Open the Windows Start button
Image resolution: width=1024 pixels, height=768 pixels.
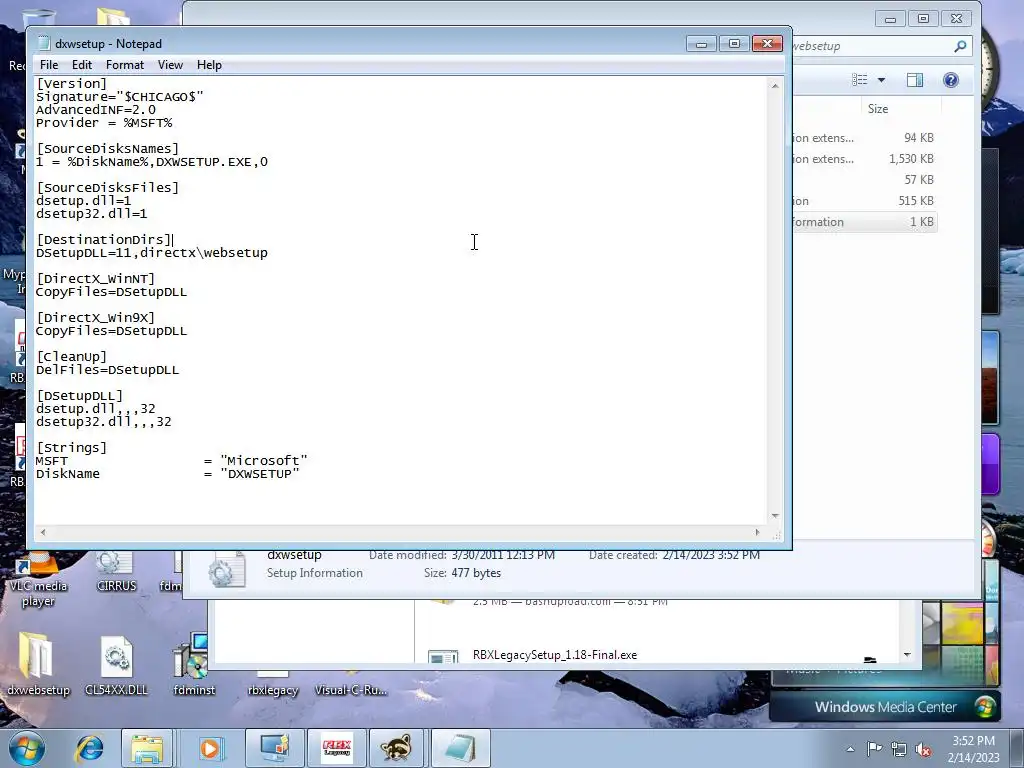[27, 748]
